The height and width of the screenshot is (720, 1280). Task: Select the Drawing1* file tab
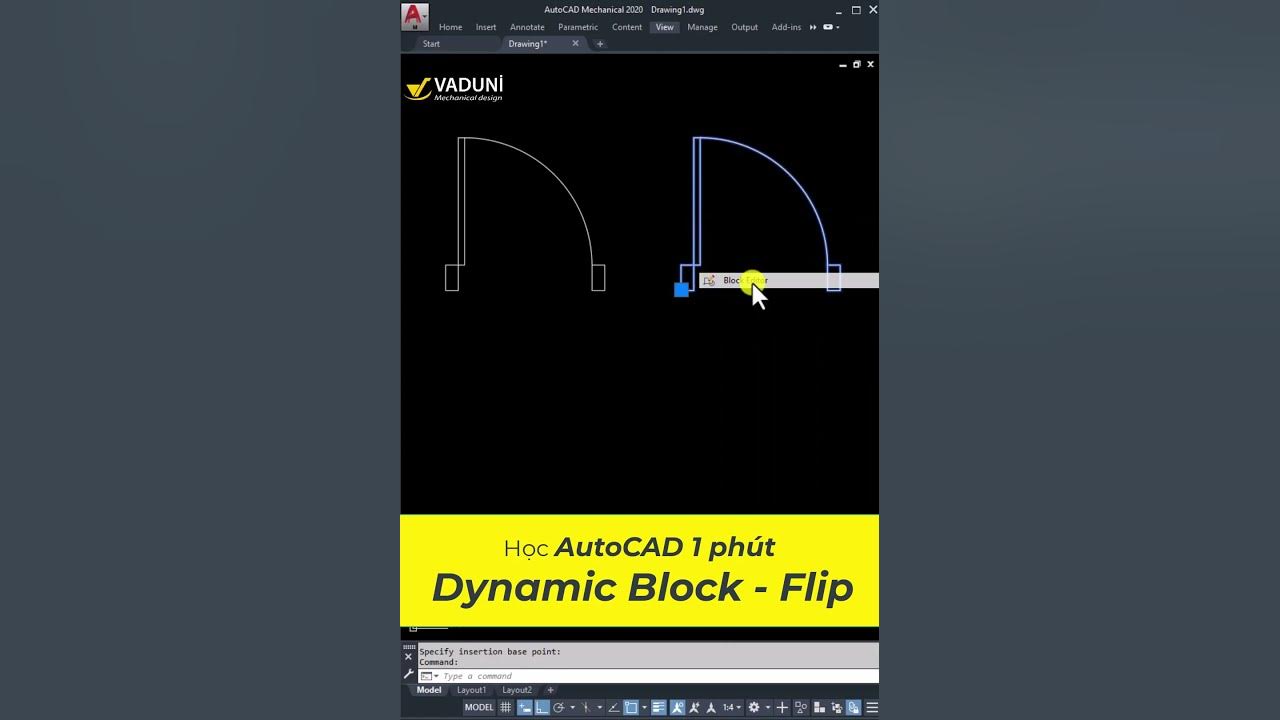[527, 44]
